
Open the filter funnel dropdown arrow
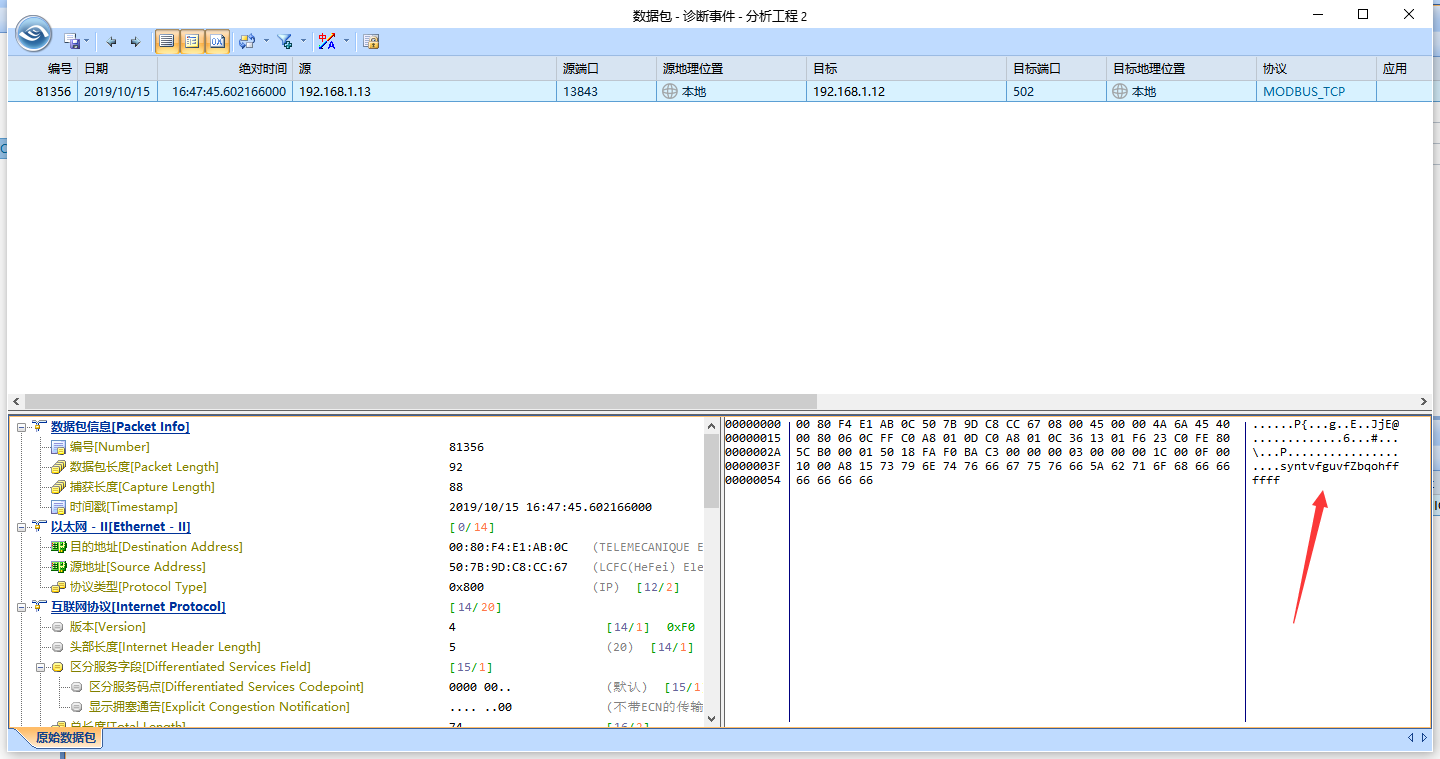tap(302, 41)
